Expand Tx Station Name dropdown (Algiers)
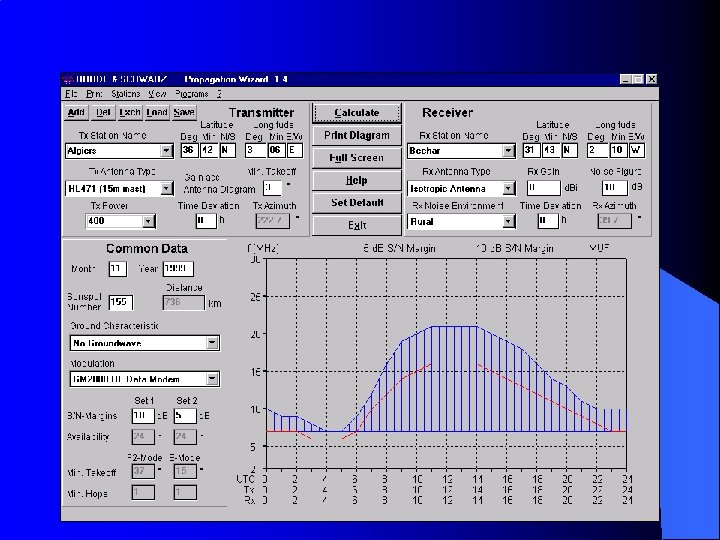Viewport: 720px width, 540px height. (x=167, y=151)
